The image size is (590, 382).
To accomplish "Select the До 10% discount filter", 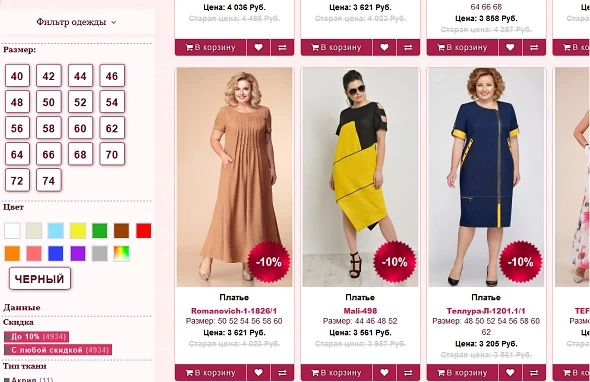I will 36,336.
